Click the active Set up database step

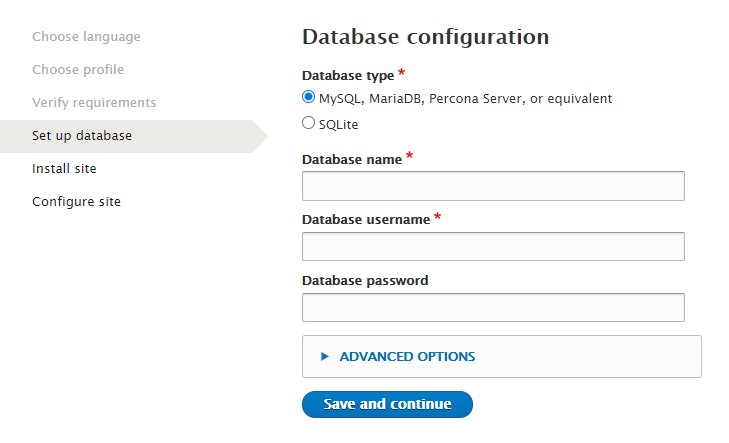coord(82,136)
